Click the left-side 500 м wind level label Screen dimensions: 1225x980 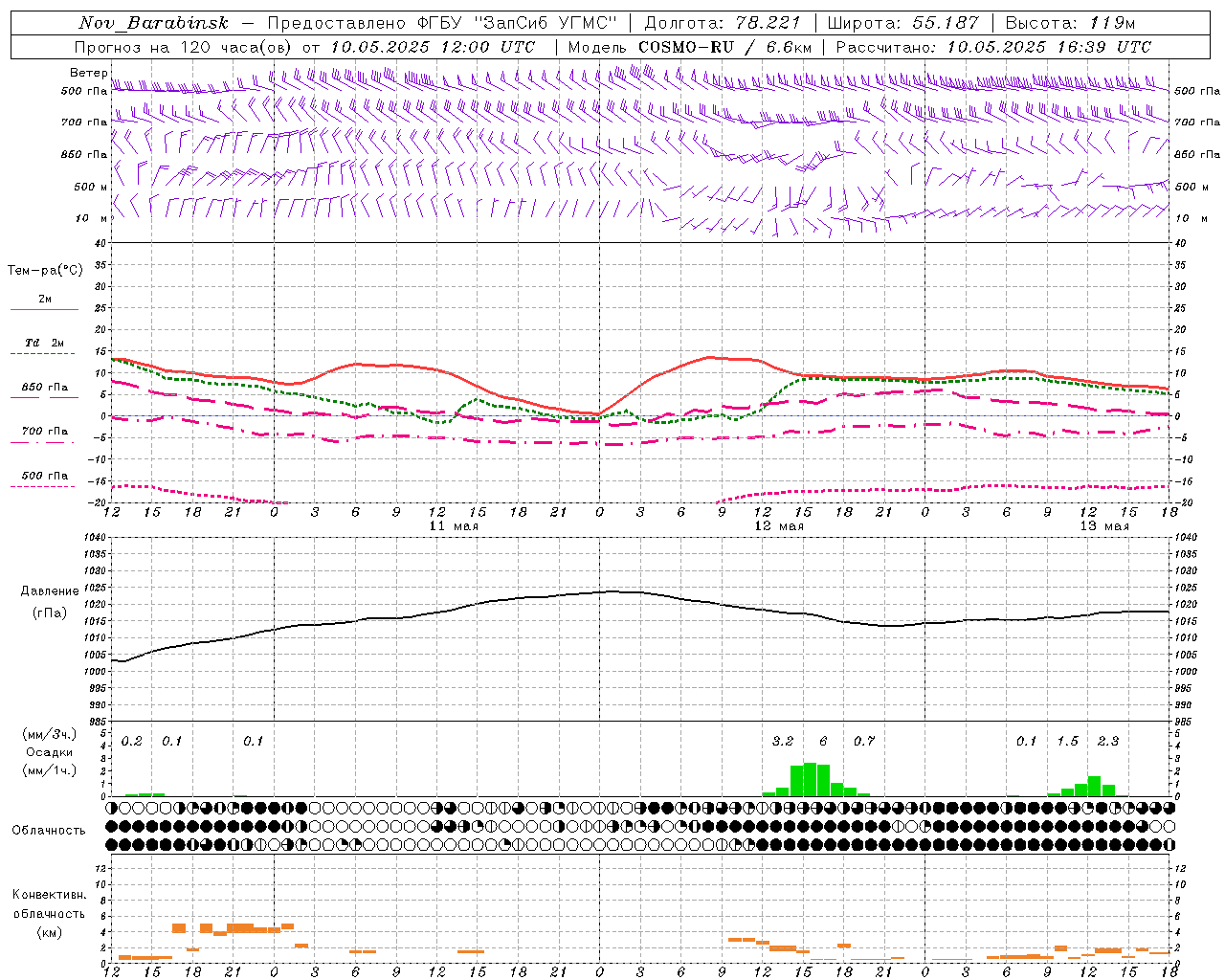point(90,187)
